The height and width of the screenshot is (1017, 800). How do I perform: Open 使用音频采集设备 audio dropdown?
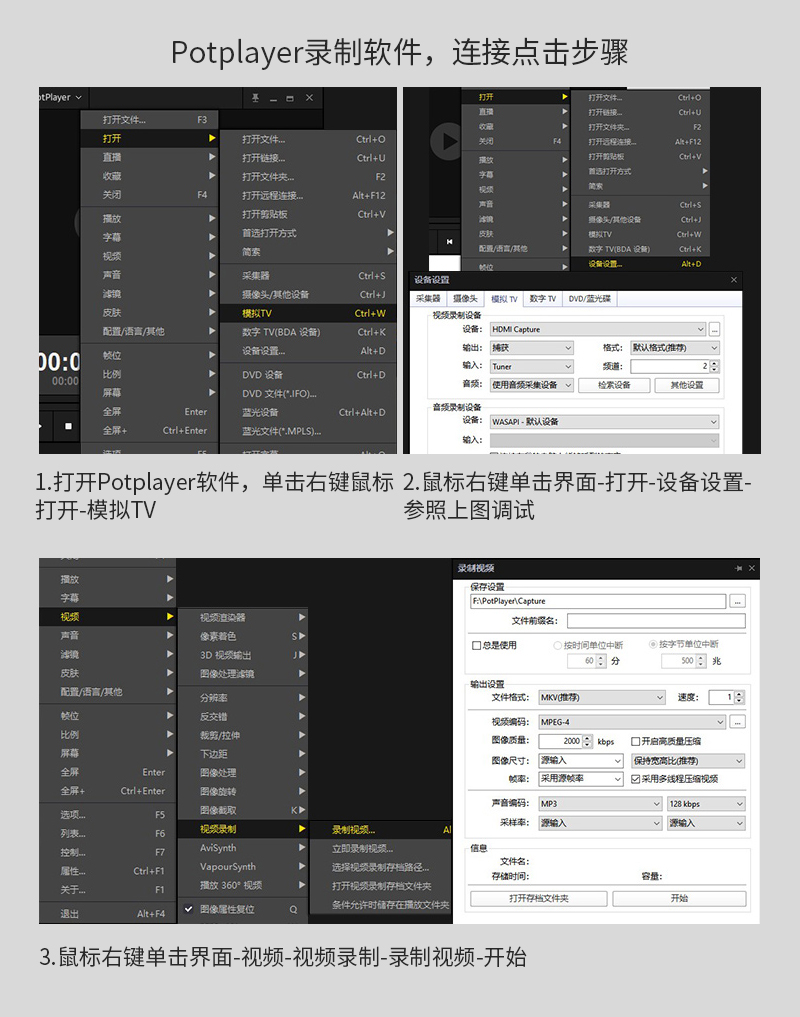point(531,385)
